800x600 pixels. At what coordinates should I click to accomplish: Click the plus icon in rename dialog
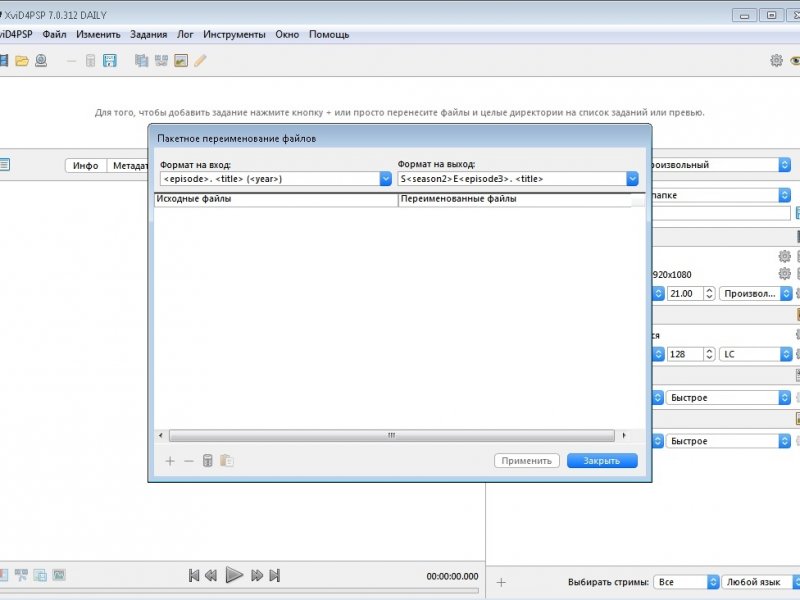pos(170,461)
